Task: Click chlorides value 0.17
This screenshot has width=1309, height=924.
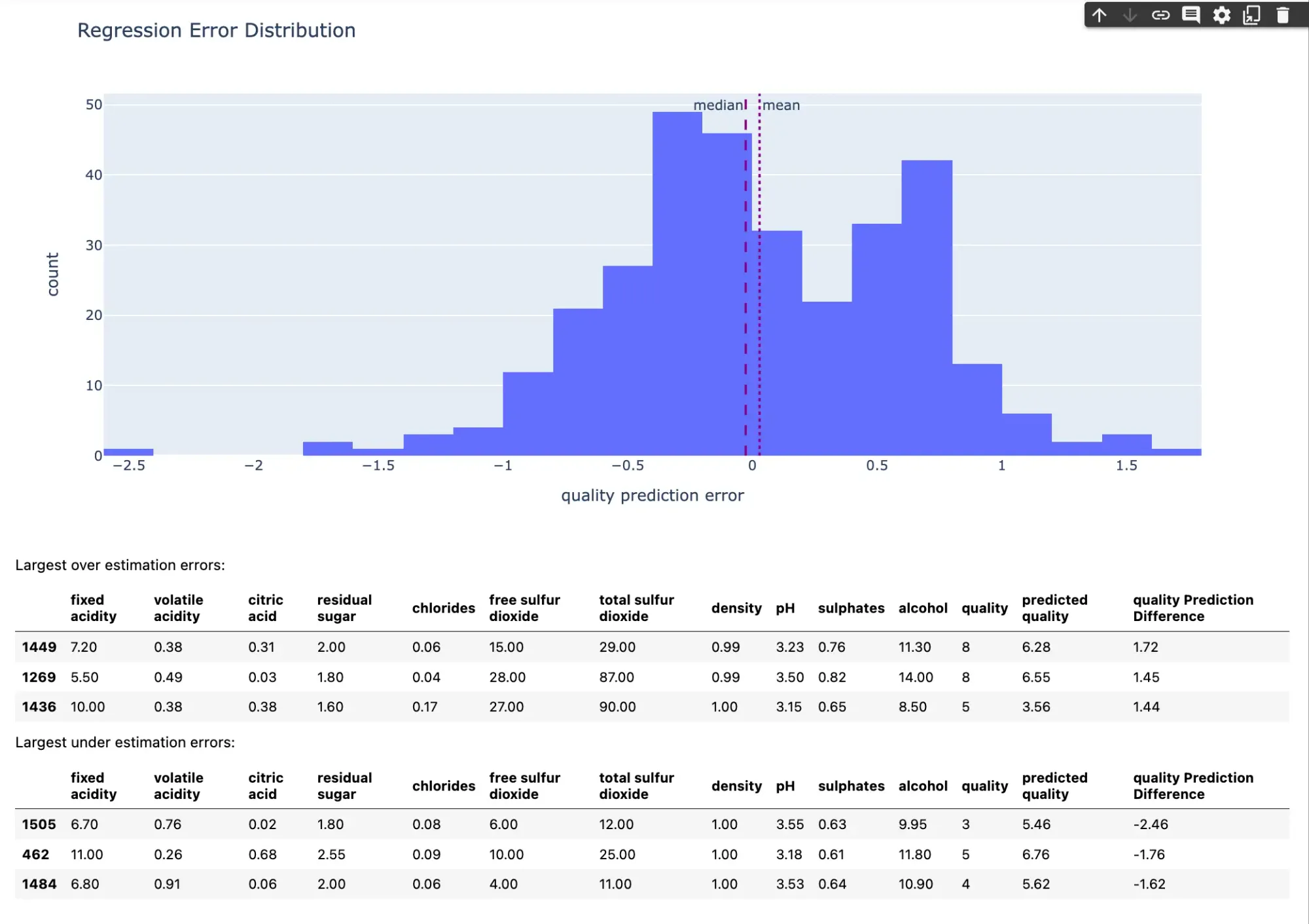Action: [x=425, y=707]
